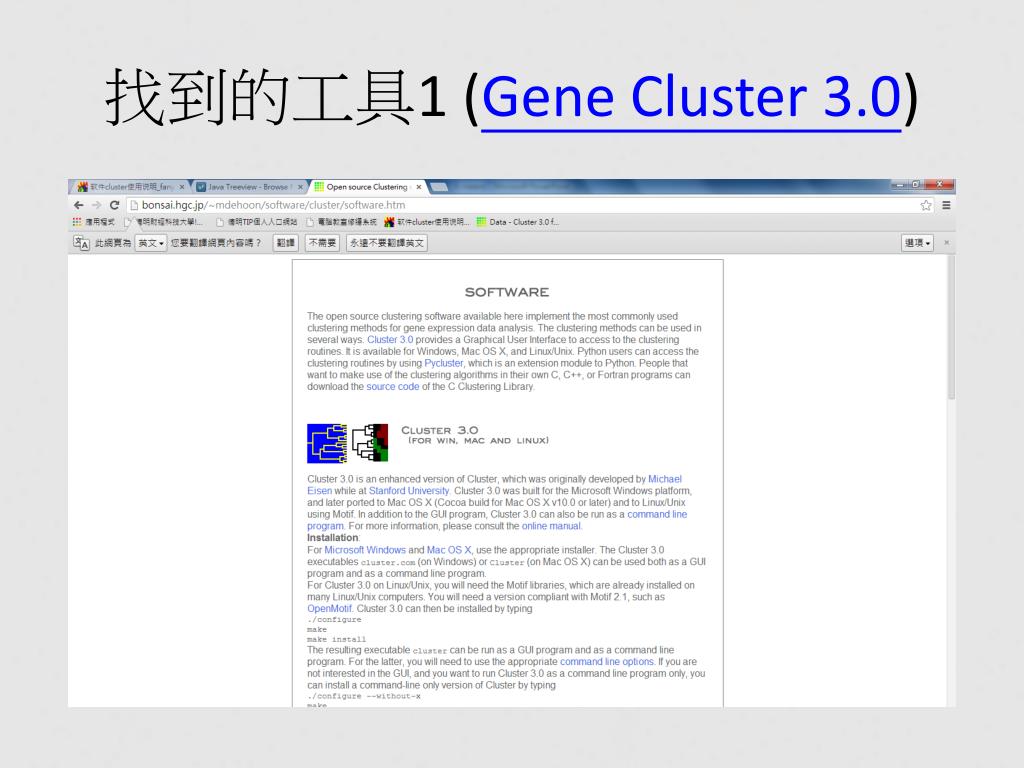Click the black-and-white TreeView heatmap logo
The width and height of the screenshot is (1024, 768).
pos(370,443)
